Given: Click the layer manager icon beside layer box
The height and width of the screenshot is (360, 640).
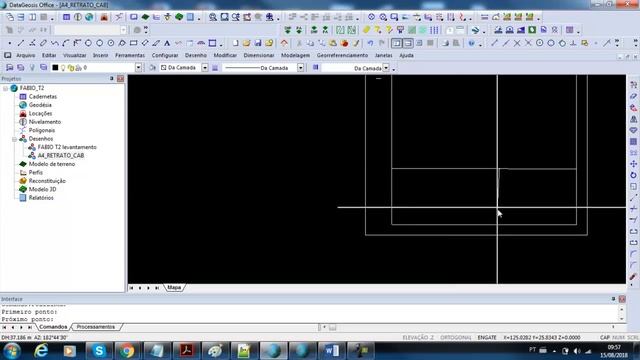Looking at the screenshot, I should pyautogui.click(x=9, y=67).
